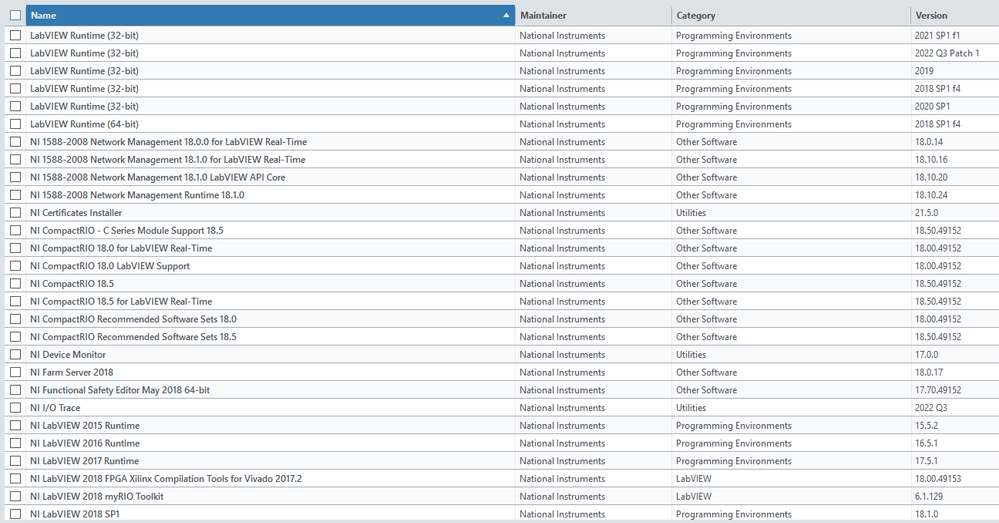
Task: Check the box for NI 1588-2008 Network Management 18.1.0 LabVIEW API Core
Action: (x=15, y=177)
